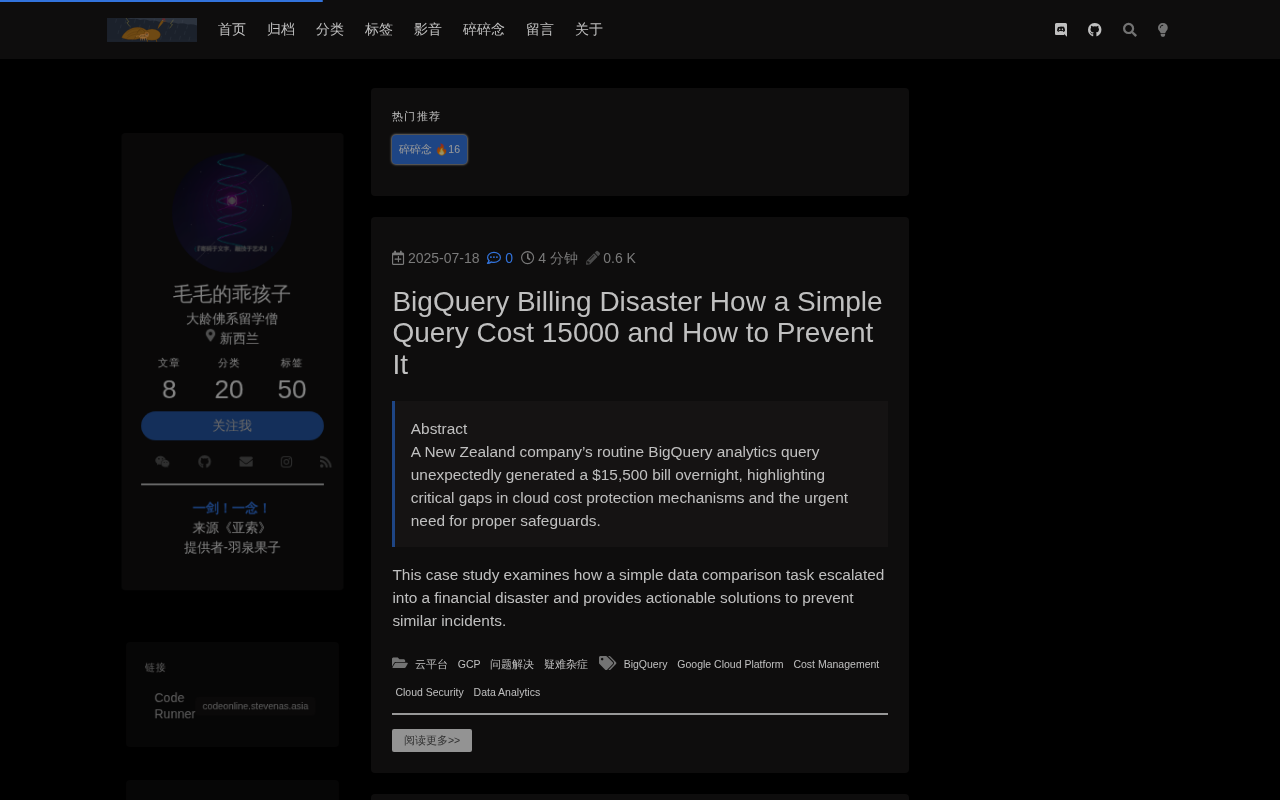Click the 阅读更多>> button

(x=432, y=740)
